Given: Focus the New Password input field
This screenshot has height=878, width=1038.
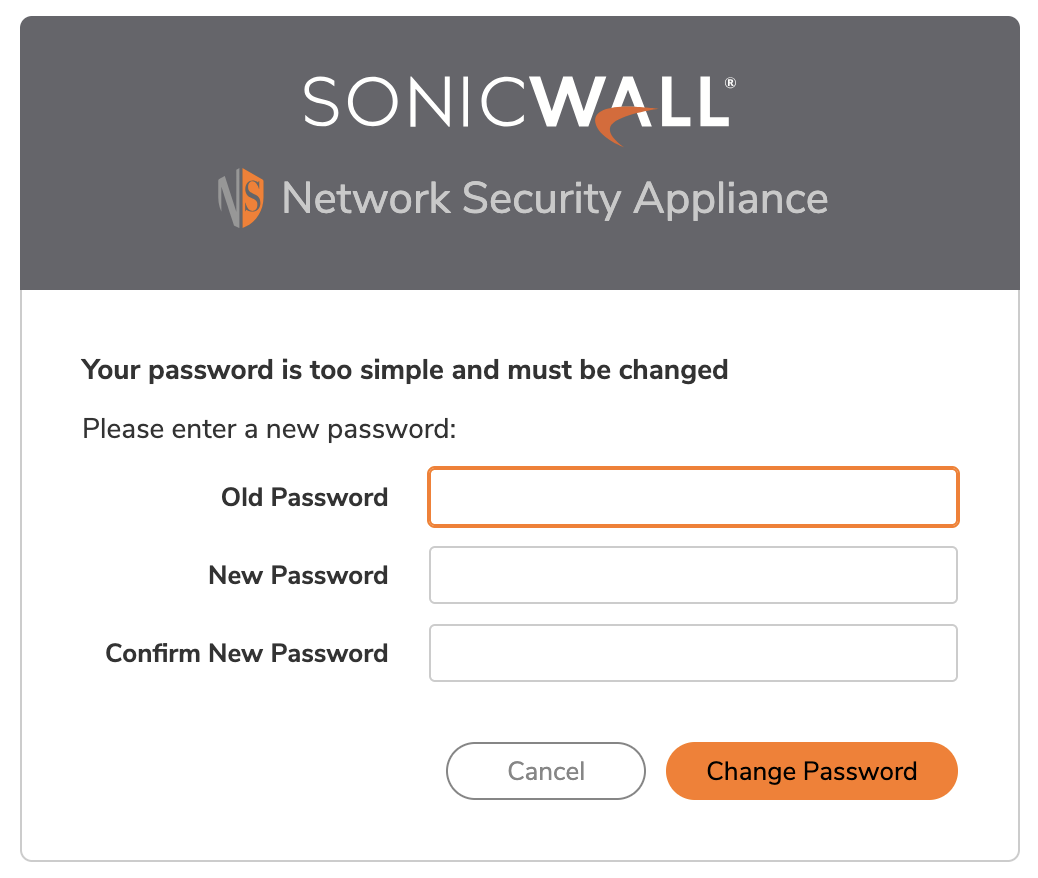Looking at the screenshot, I should coord(693,575).
